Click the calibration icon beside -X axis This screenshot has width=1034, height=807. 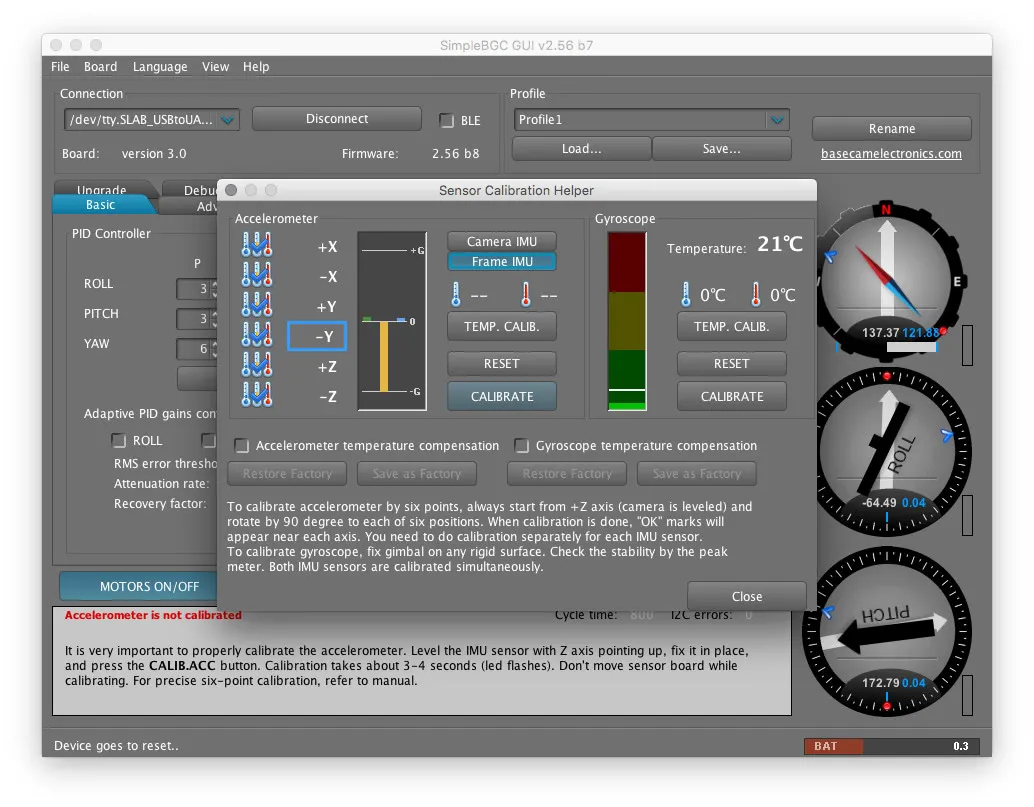coord(257,275)
